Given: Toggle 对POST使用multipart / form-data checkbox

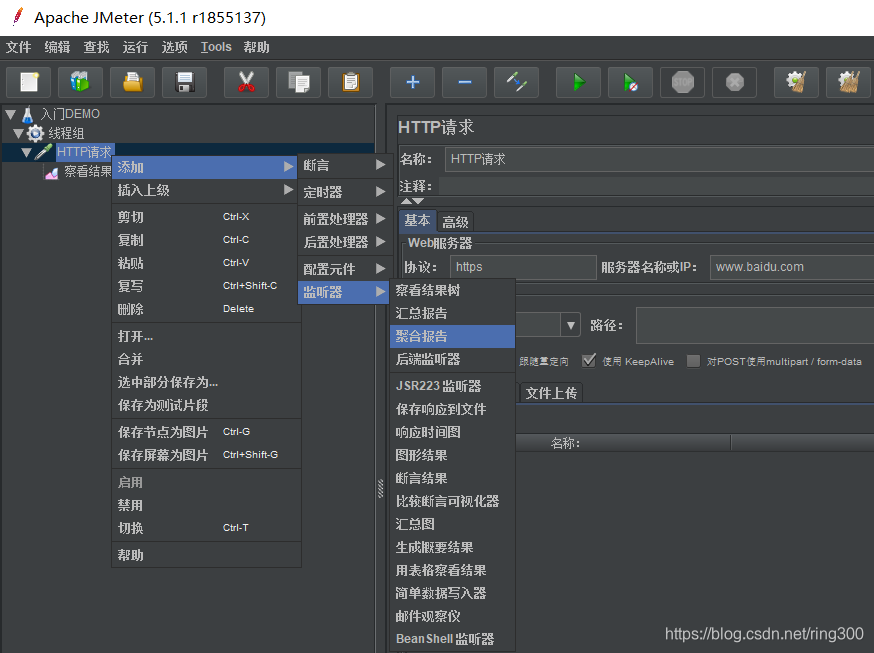Looking at the screenshot, I should click(x=693, y=361).
